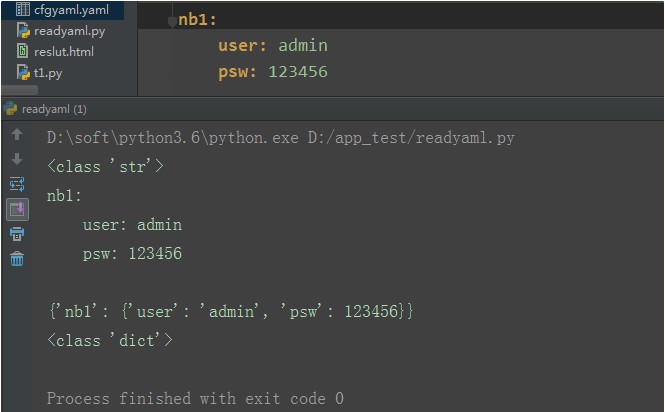Select reslut.html file
This screenshot has height=412, width=665.
[64, 52]
